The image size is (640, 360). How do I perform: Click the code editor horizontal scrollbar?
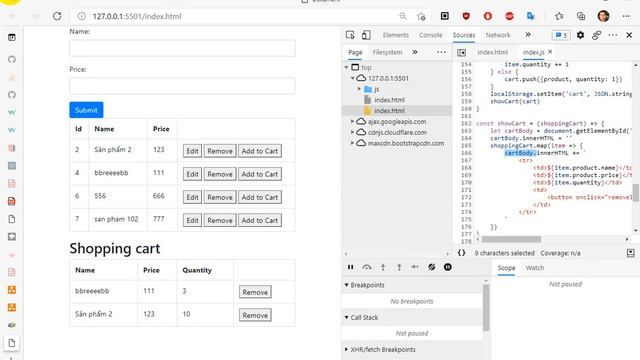tap(511, 239)
